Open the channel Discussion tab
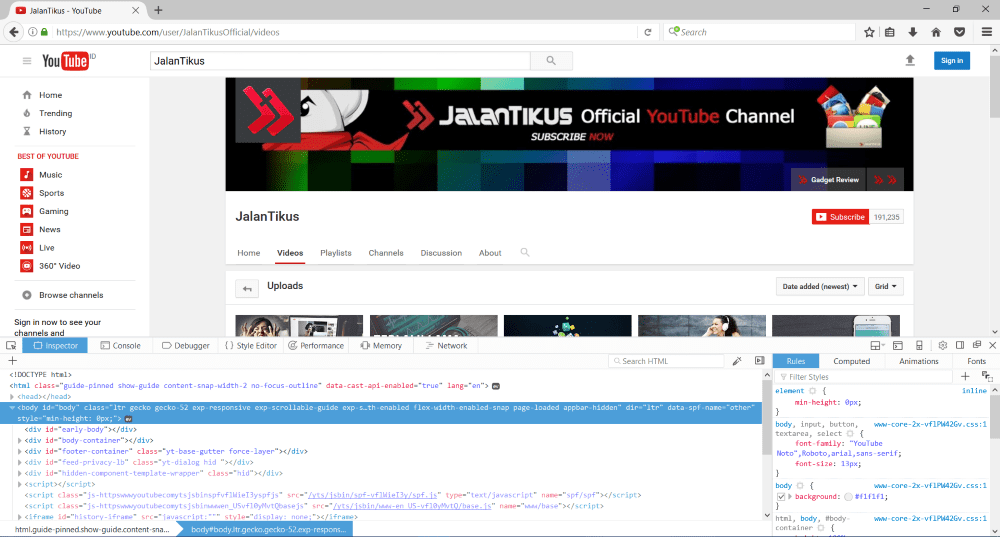The image size is (1000, 537). [x=441, y=253]
